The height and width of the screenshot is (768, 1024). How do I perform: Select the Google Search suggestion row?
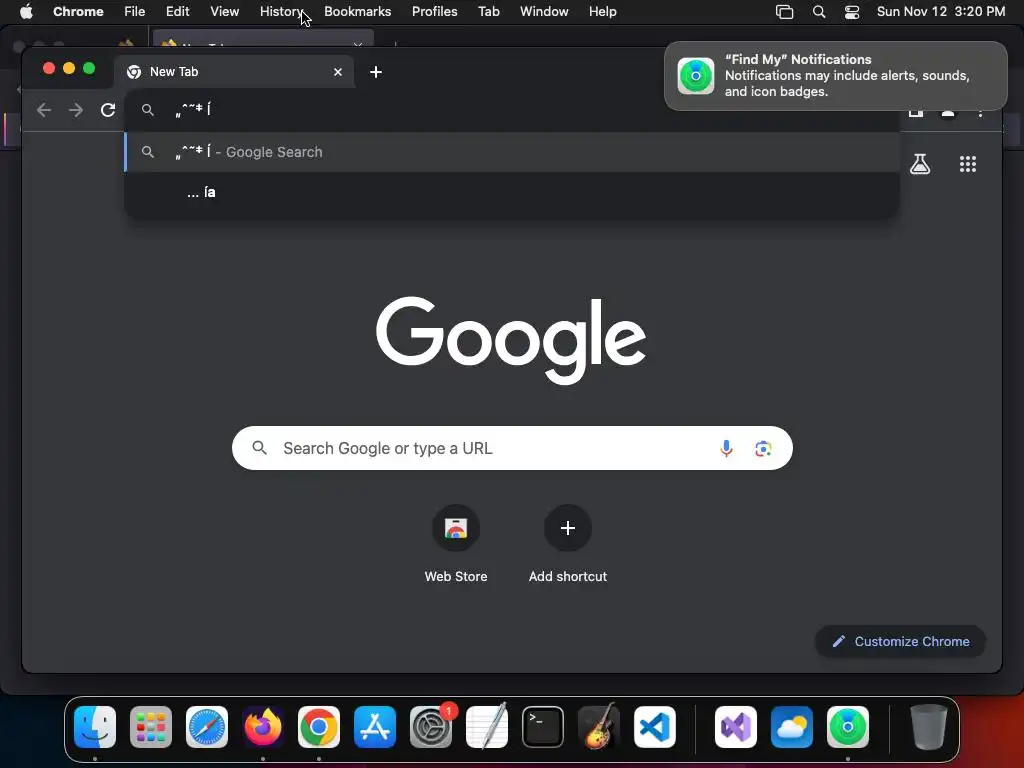point(512,152)
